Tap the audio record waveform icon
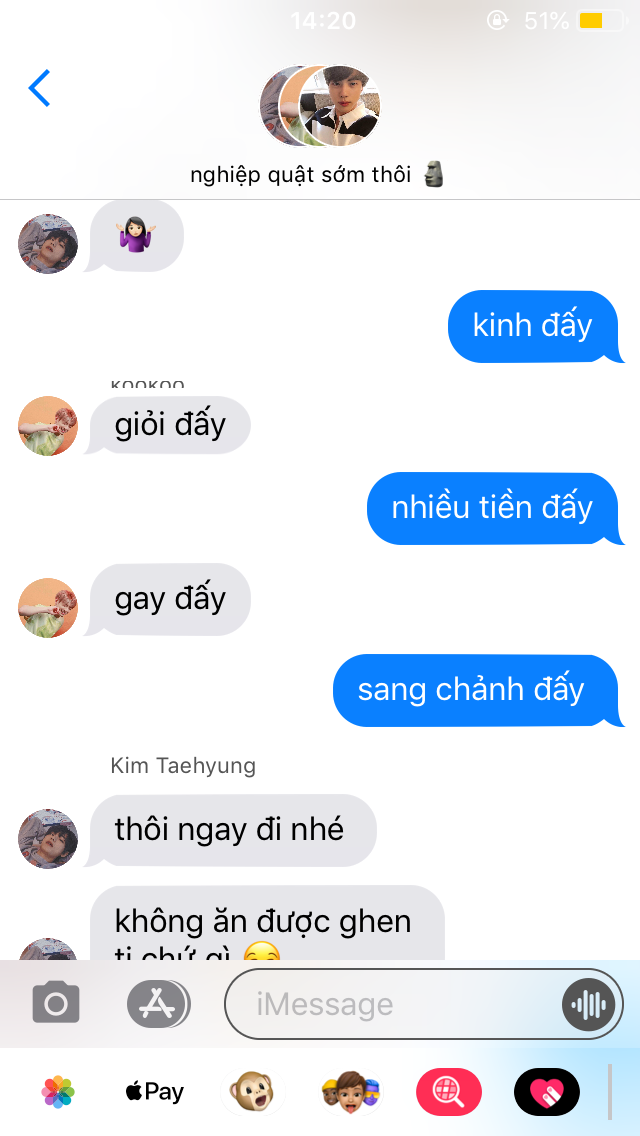The height and width of the screenshot is (1136, 640). click(589, 1004)
